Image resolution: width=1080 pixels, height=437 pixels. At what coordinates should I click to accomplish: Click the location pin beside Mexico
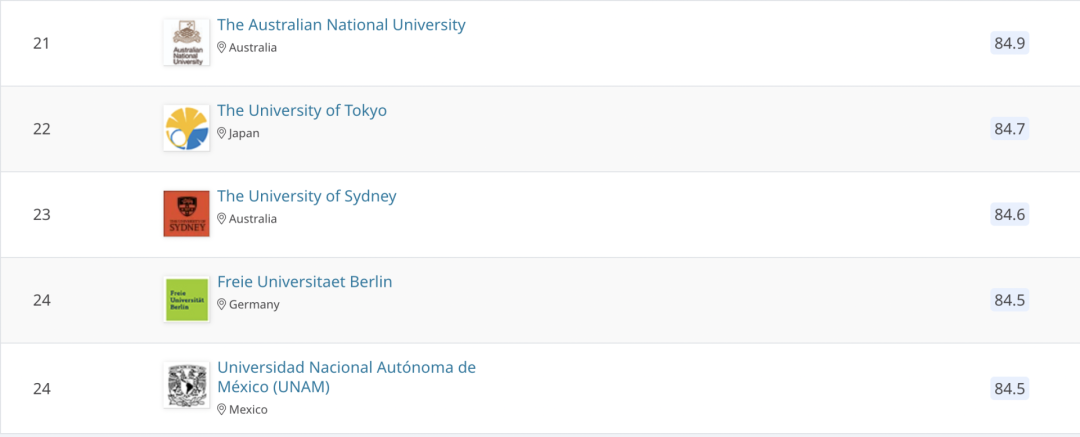222,409
